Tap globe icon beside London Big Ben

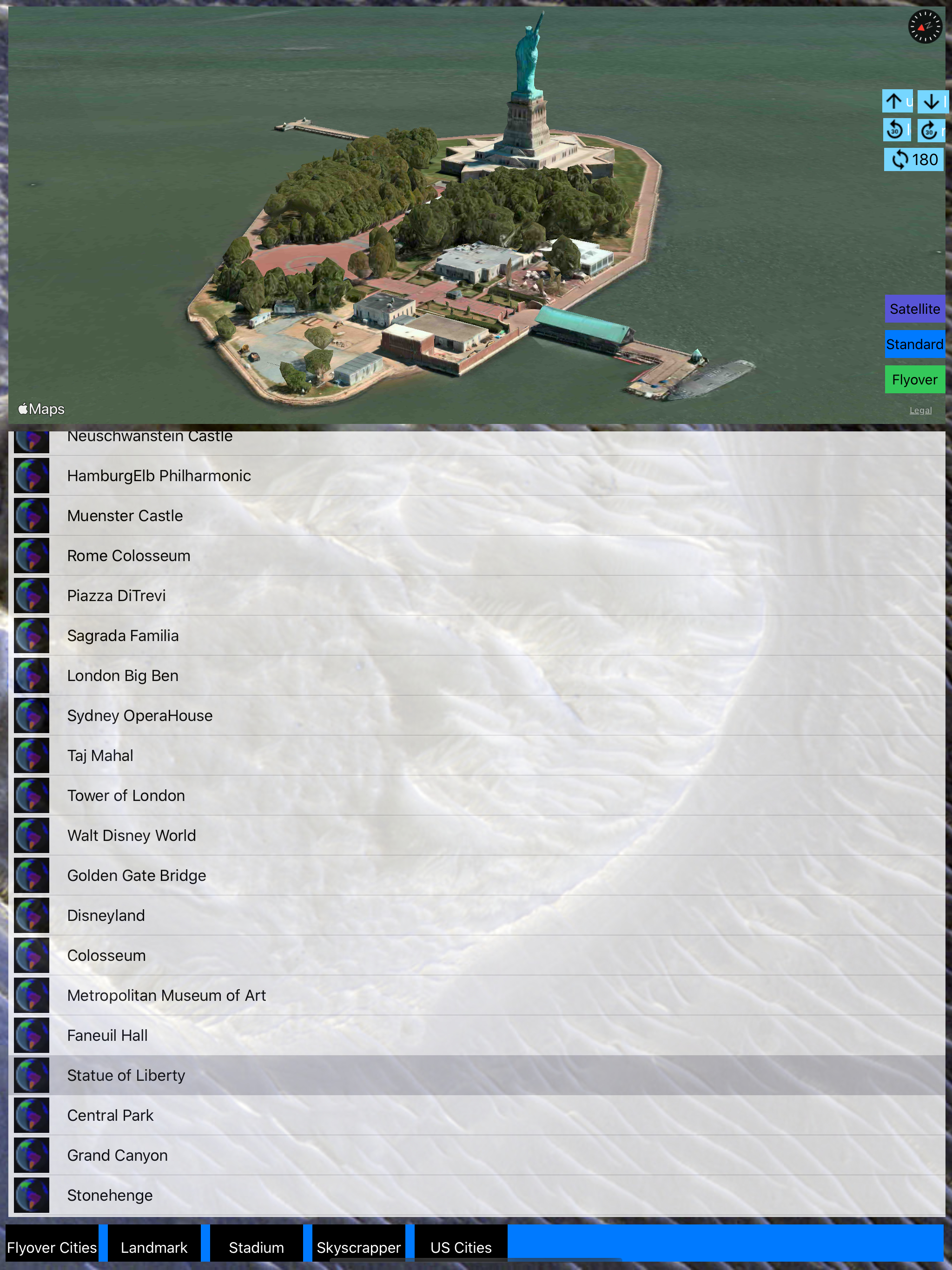pos(32,676)
